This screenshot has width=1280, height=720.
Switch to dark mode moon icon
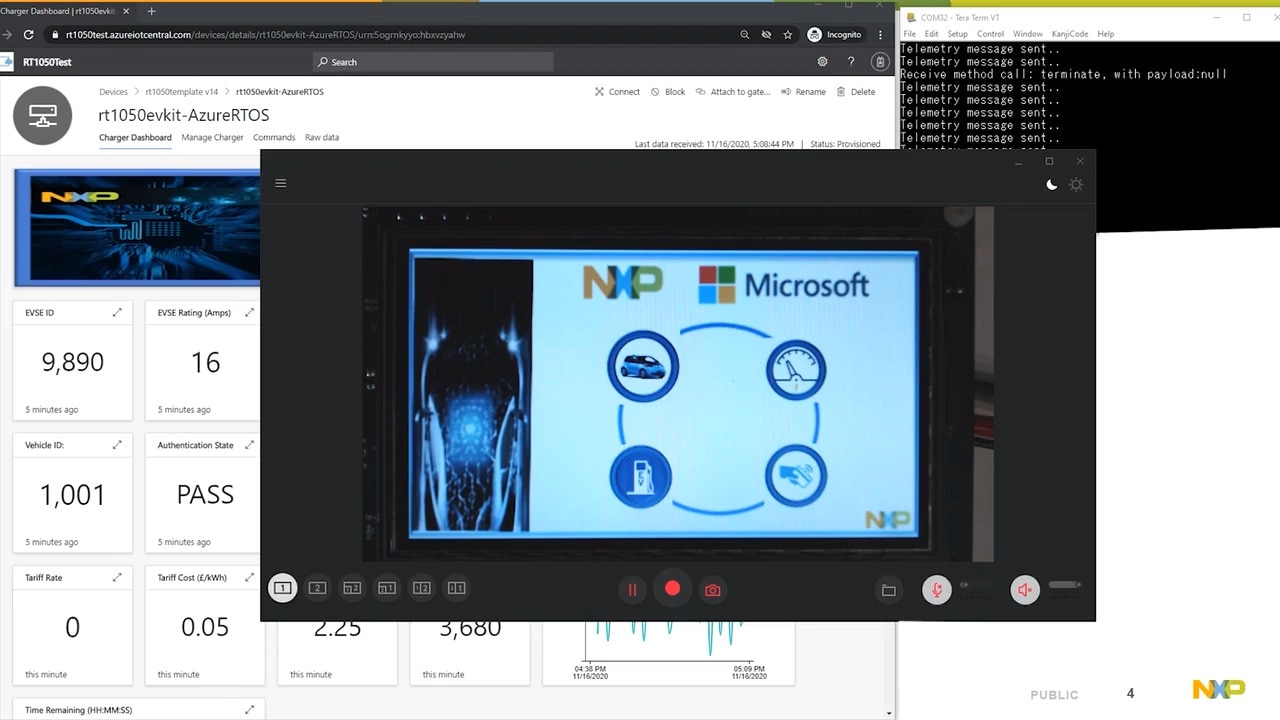pyautogui.click(x=1051, y=185)
